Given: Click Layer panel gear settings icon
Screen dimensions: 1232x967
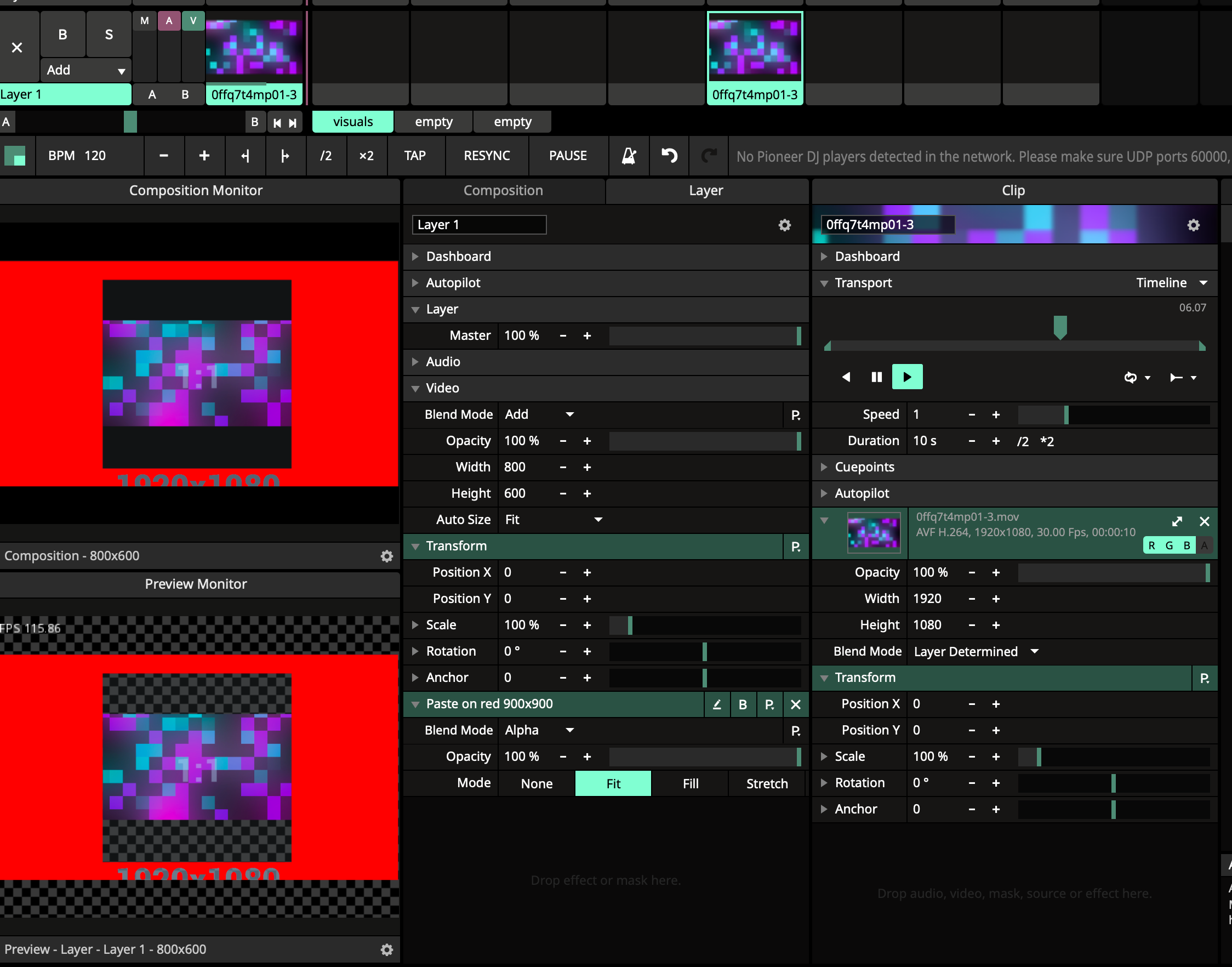Looking at the screenshot, I should pyautogui.click(x=784, y=225).
